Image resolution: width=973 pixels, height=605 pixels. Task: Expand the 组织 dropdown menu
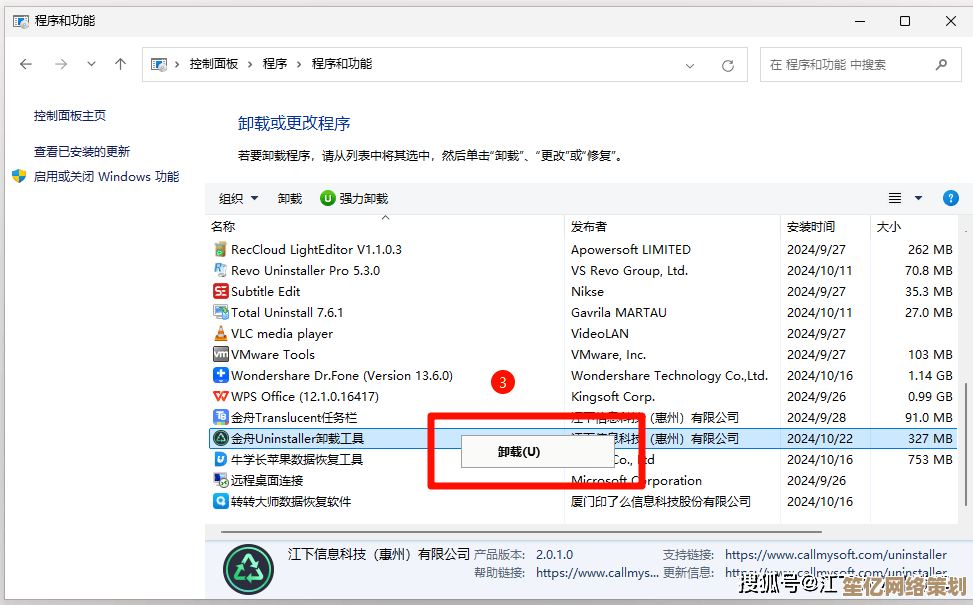click(x=239, y=199)
